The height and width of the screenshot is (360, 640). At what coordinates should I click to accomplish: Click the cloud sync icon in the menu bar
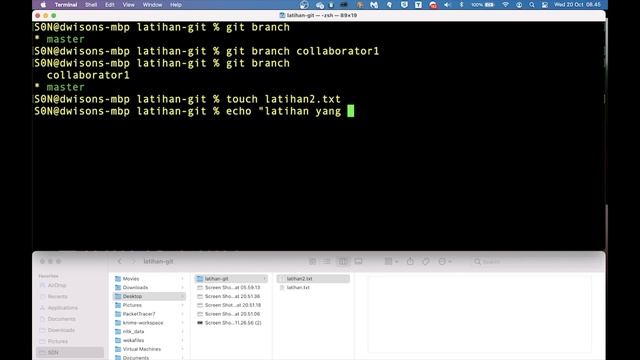pyautogui.click(x=320, y=5)
